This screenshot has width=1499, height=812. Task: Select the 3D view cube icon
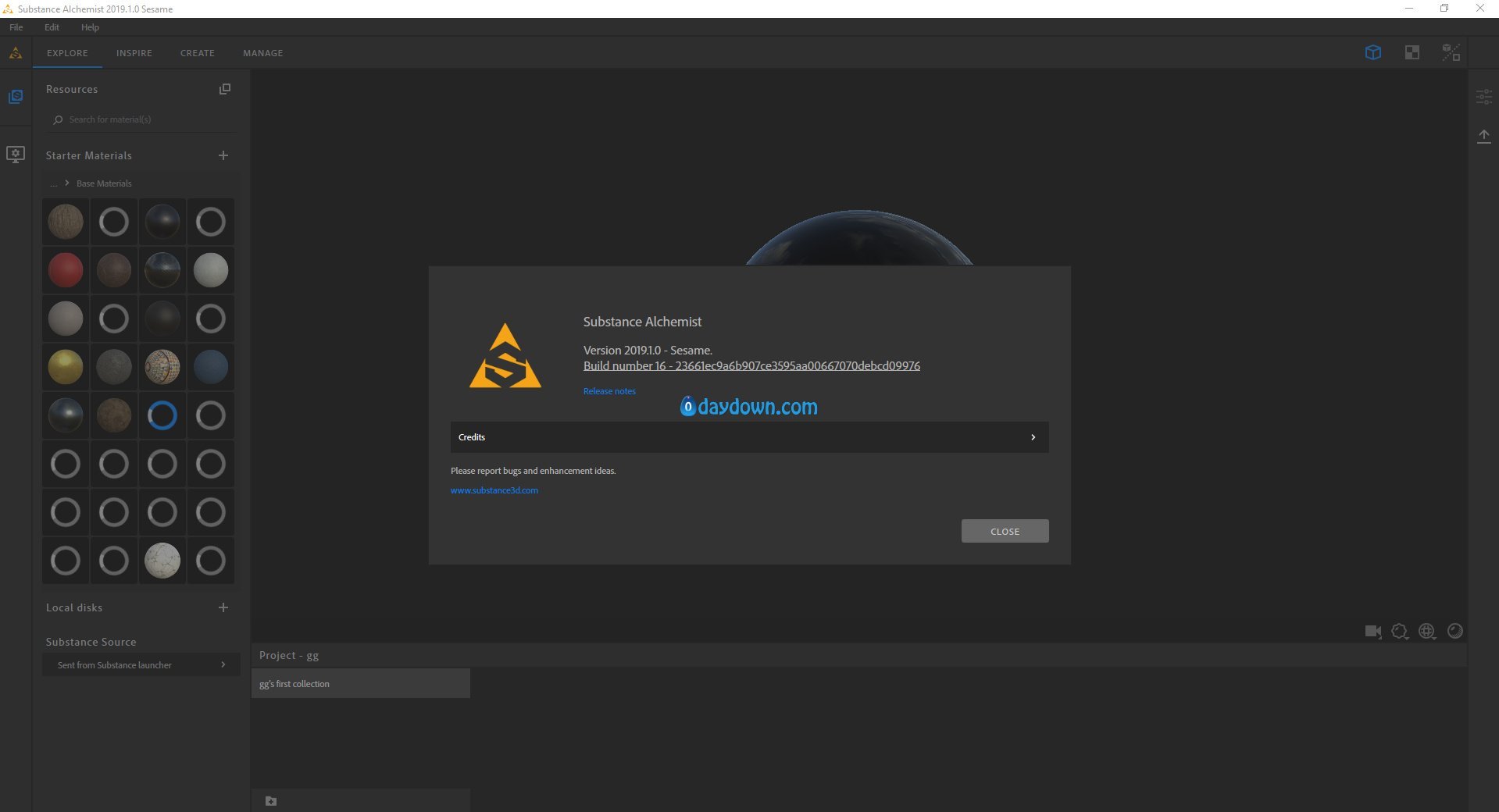pos(1374,52)
